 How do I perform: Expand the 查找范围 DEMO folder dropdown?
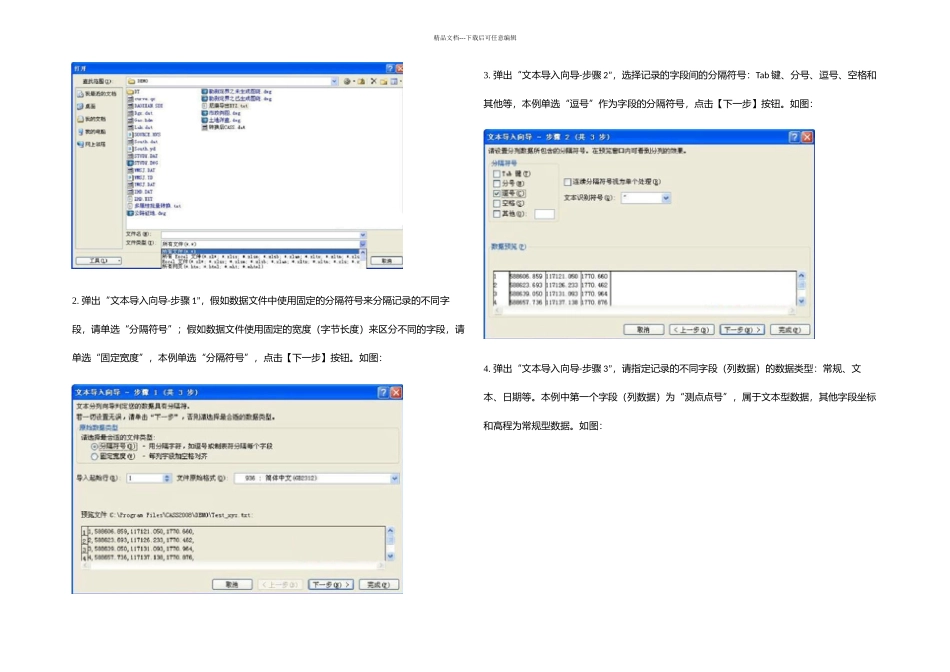[334, 81]
